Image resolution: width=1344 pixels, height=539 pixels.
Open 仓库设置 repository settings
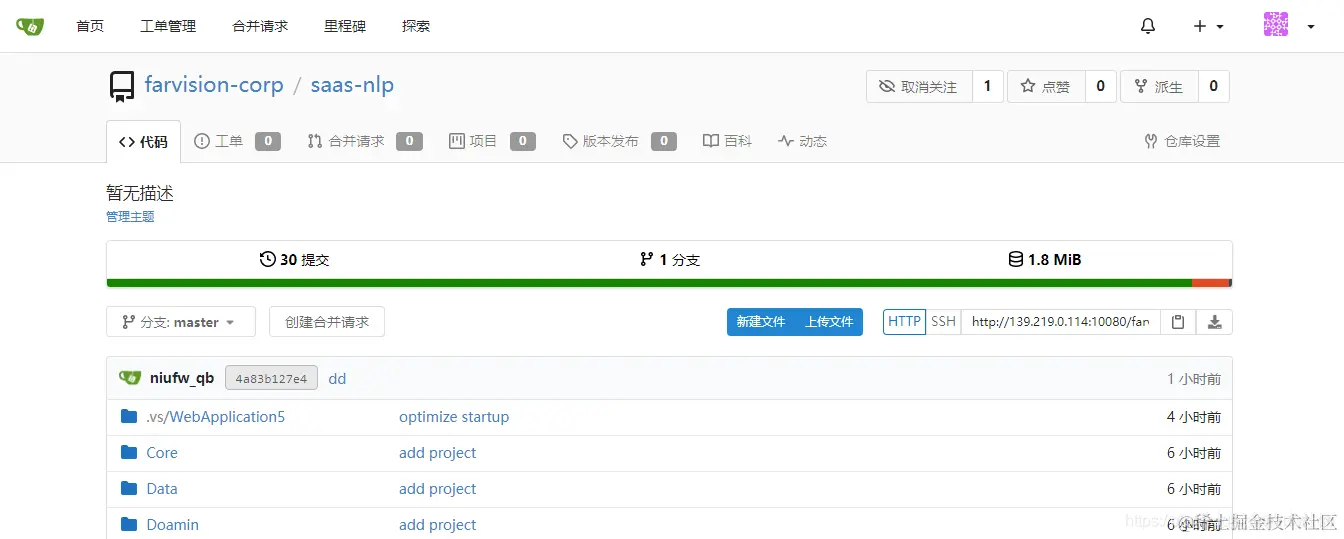(1182, 141)
